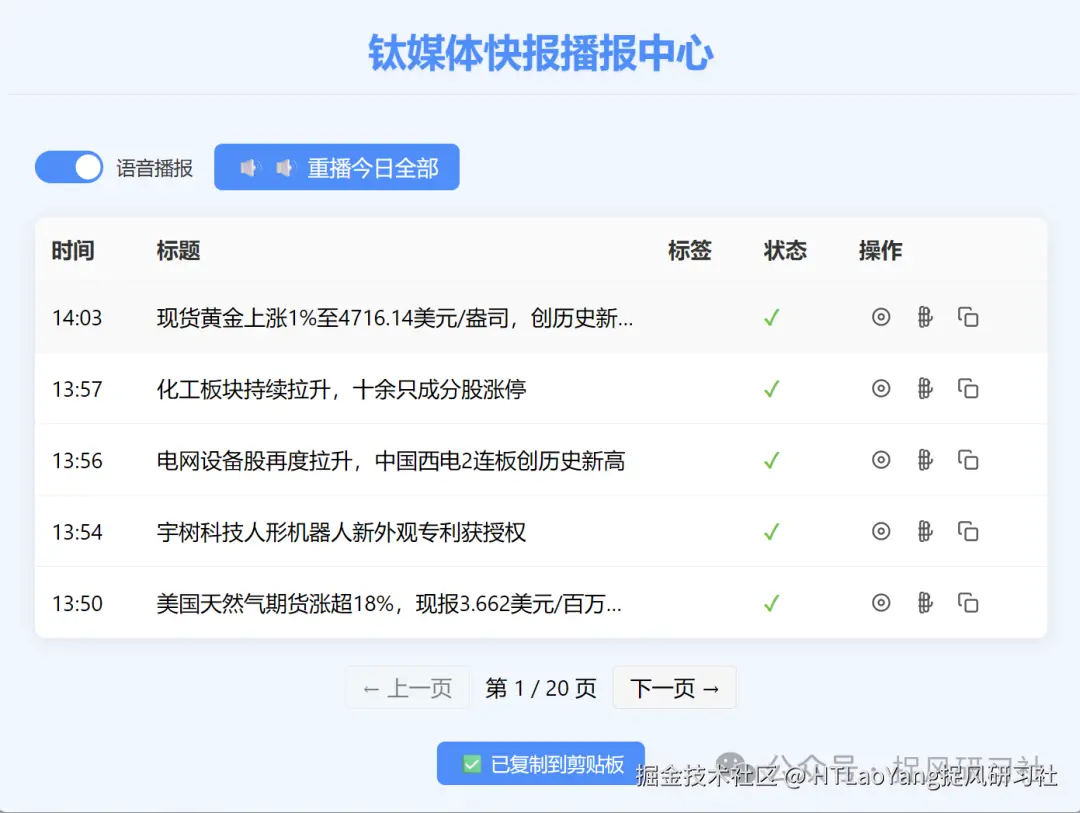This screenshot has width=1080, height=813.
Task: Click the 重播今日全部 replay all button
Action: point(337,167)
